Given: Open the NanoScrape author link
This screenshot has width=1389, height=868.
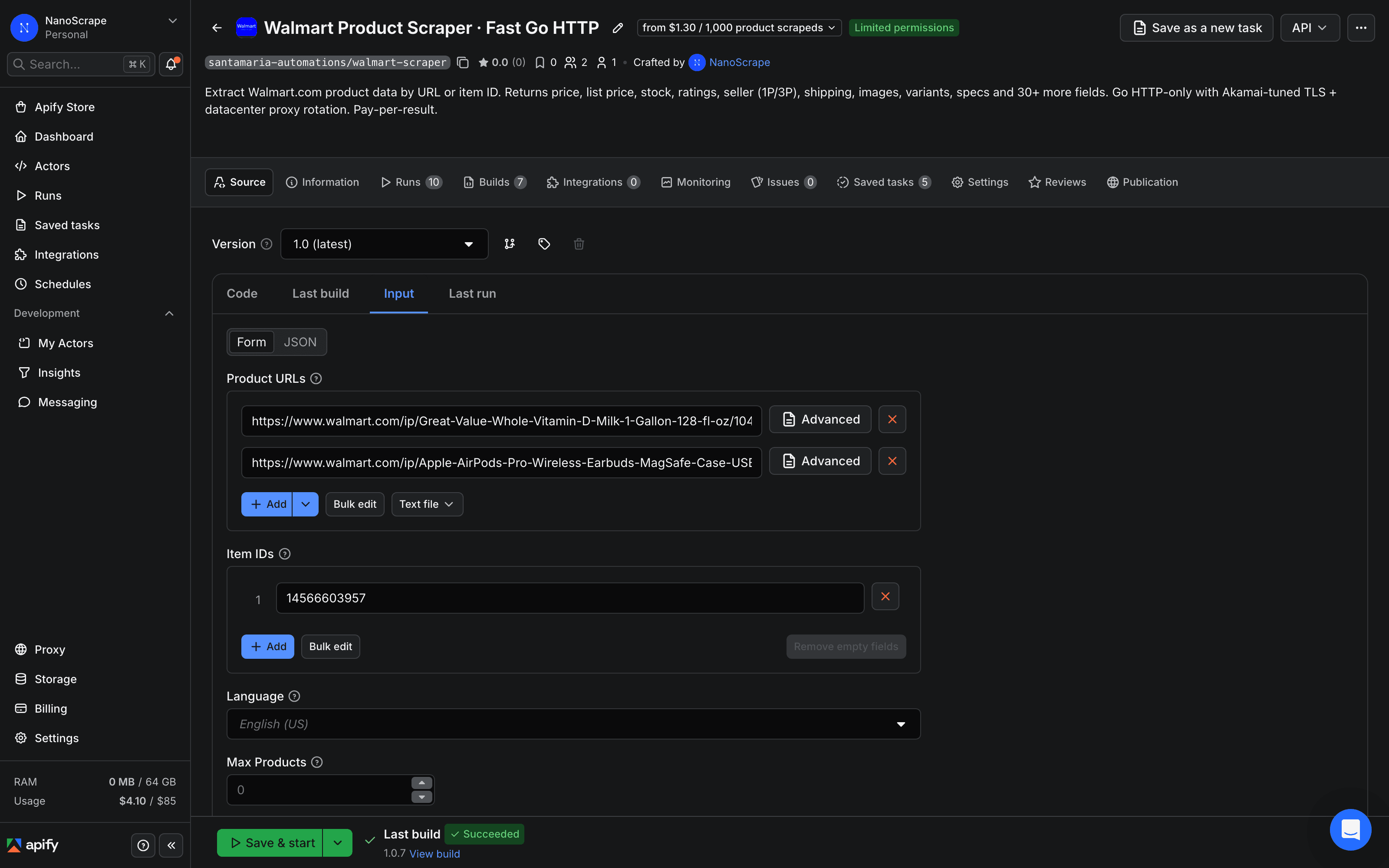Looking at the screenshot, I should 739,62.
